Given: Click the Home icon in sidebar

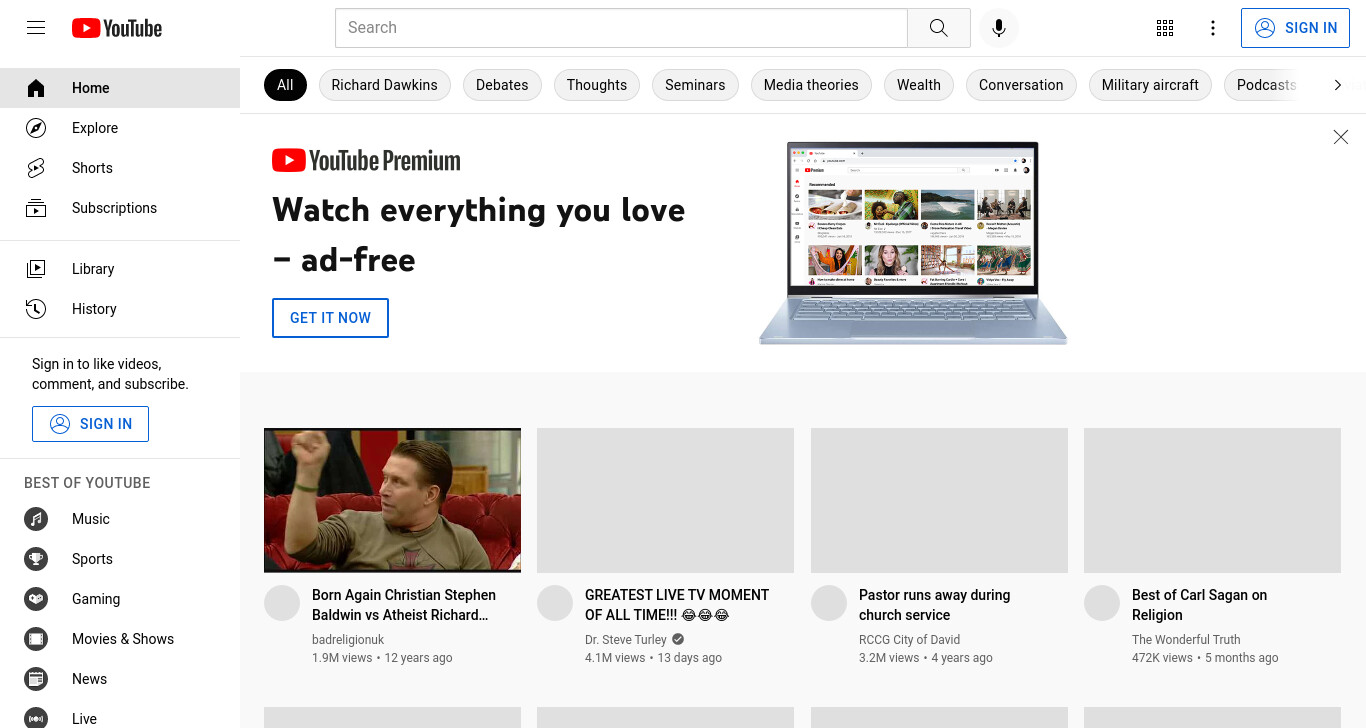Looking at the screenshot, I should pyautogui.click(x=36, y=88).
